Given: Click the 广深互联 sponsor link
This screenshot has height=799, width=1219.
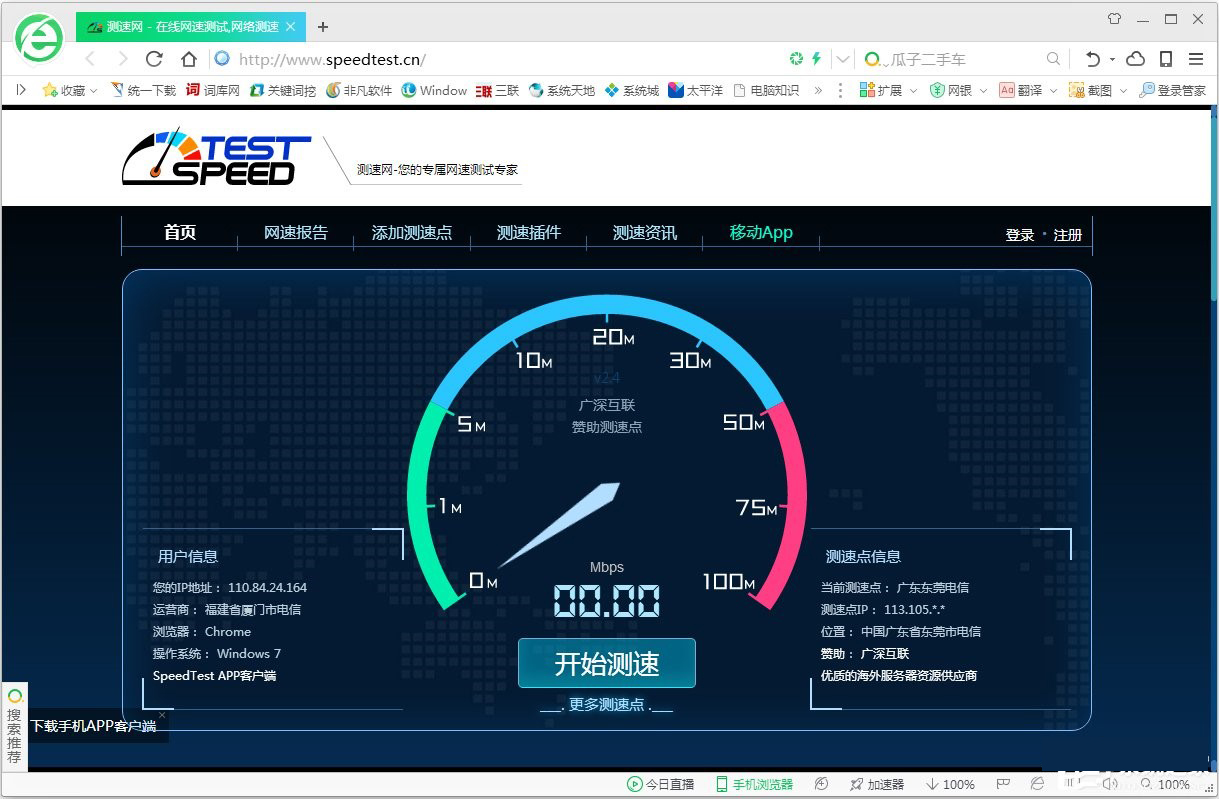Looking at the screenshot, I should coord(885,654).
